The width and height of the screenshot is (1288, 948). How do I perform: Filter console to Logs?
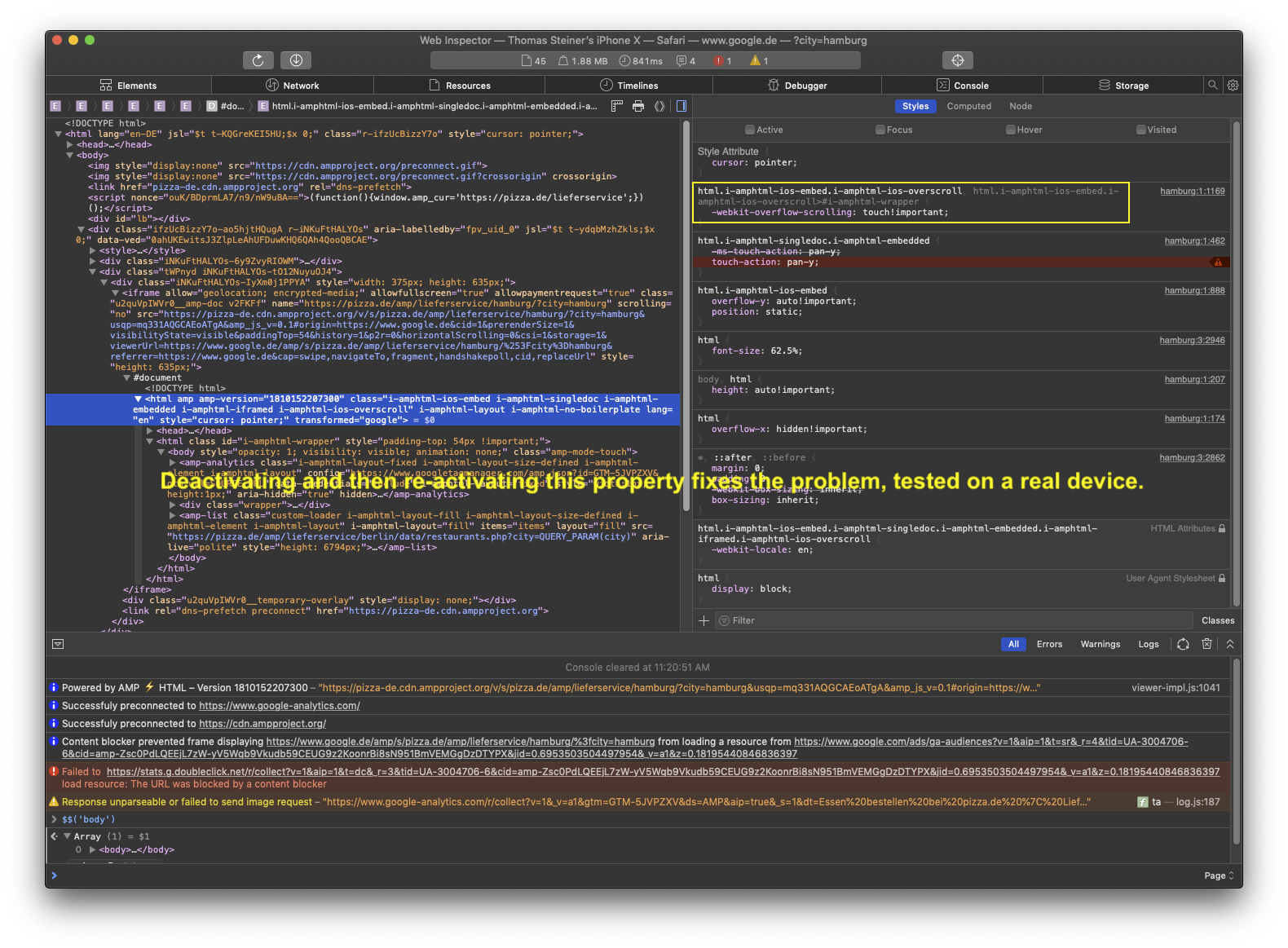[1149, 644]
